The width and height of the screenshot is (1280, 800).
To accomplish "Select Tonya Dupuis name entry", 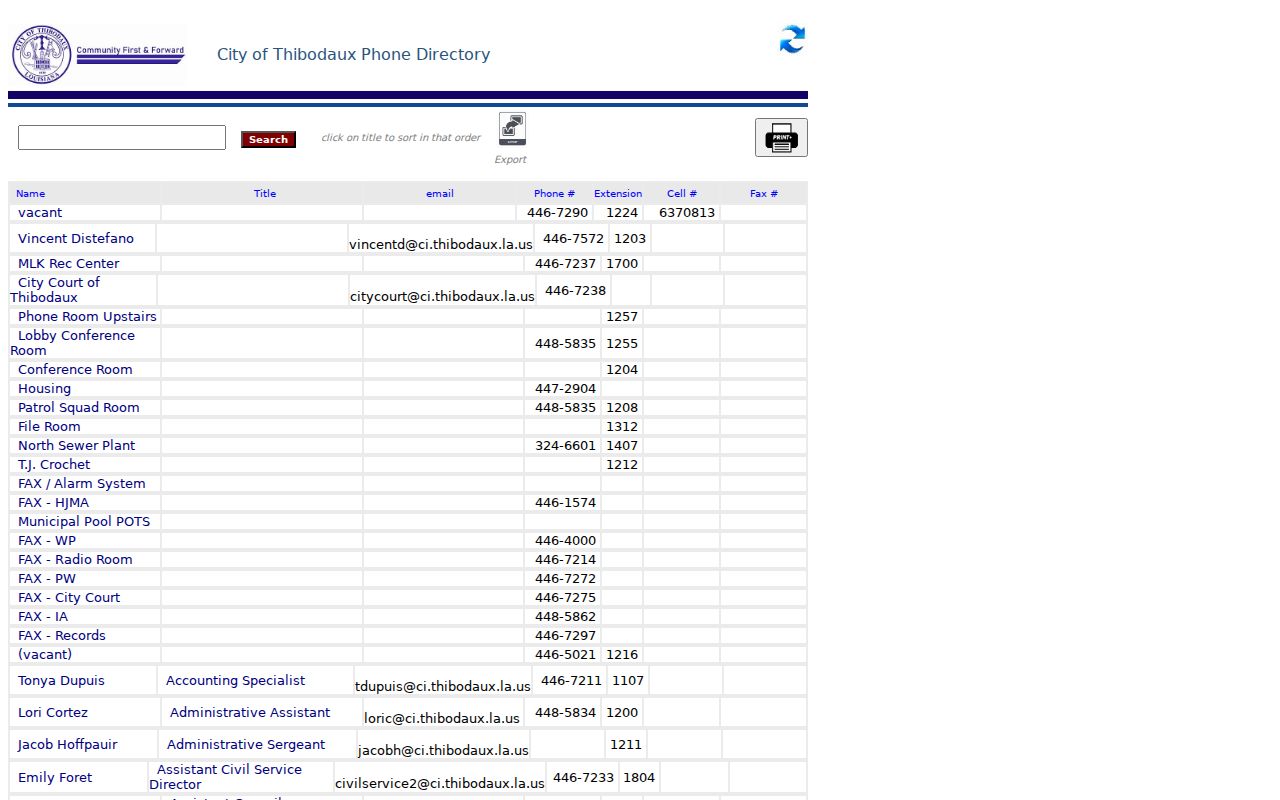I will tap(61, 681).
